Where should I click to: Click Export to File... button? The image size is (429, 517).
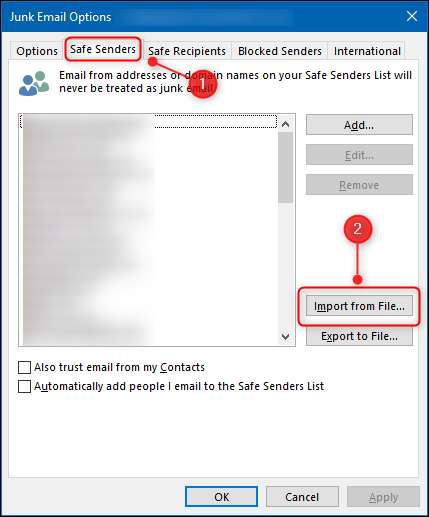(x=359, y=336)
